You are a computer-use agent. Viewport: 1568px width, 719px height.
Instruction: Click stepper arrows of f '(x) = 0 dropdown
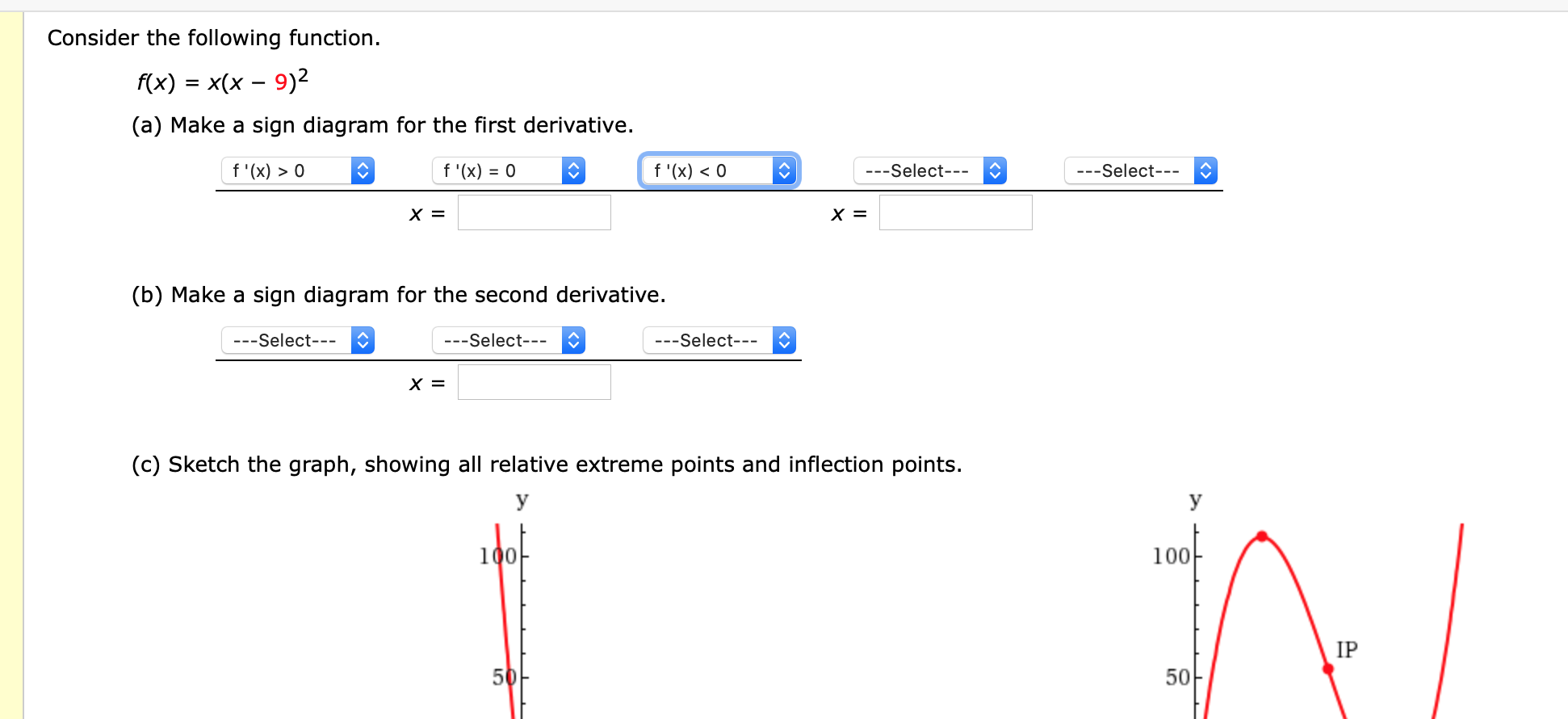[574, 170]
